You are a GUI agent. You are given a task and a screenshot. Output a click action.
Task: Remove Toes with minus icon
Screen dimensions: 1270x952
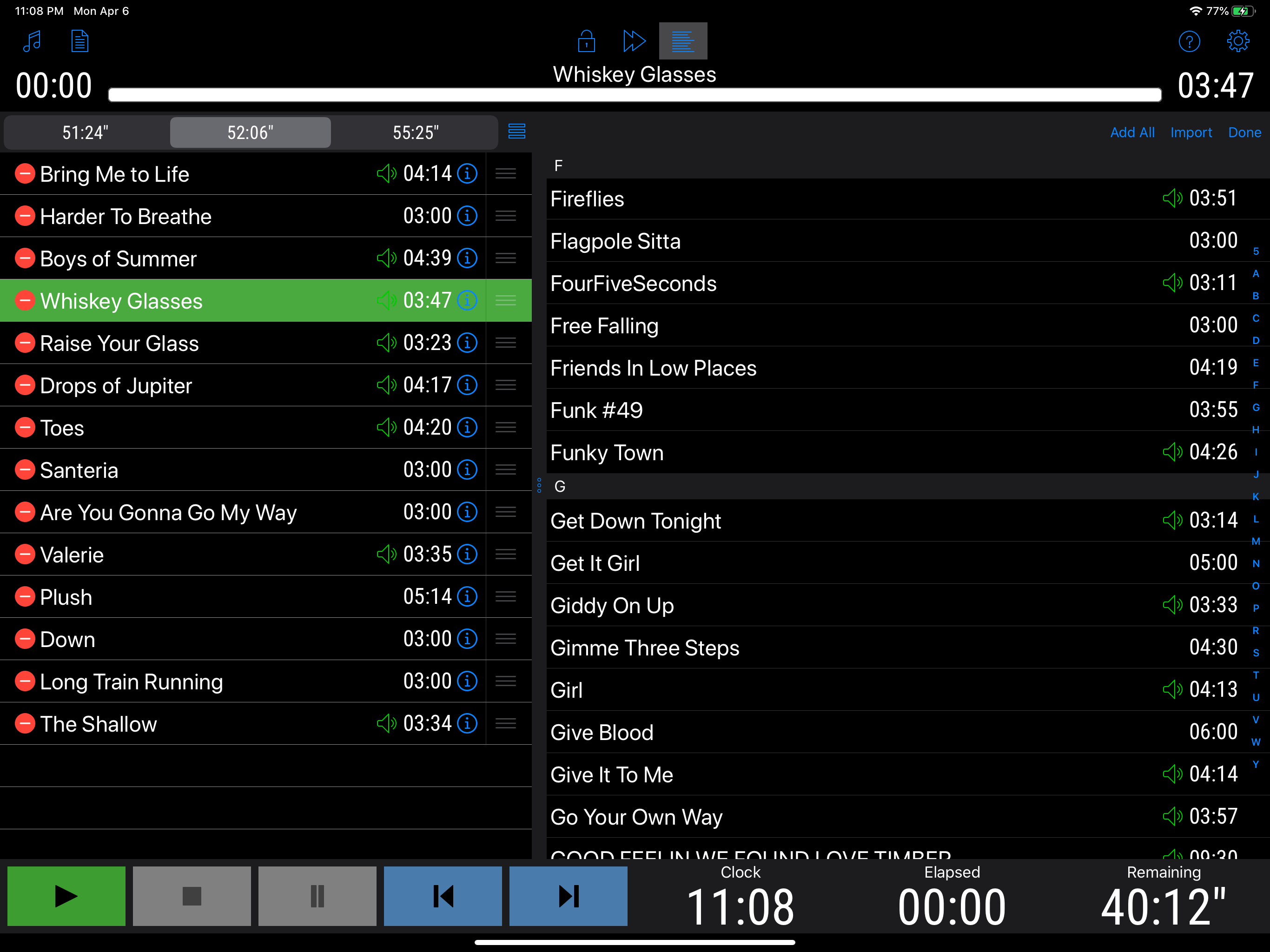pyautogui.click(x=25, y=427)
